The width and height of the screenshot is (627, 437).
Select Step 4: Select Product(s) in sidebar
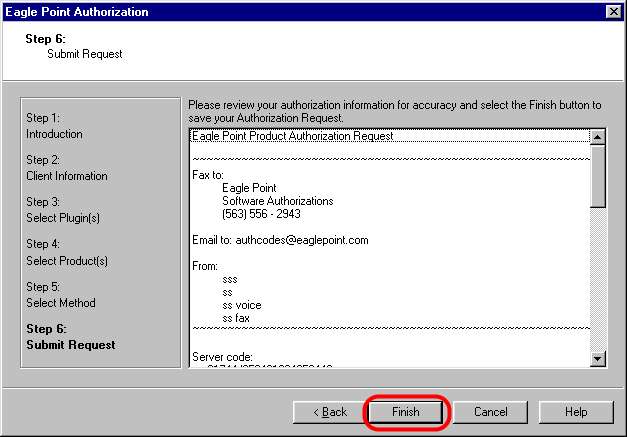(67, 253)
